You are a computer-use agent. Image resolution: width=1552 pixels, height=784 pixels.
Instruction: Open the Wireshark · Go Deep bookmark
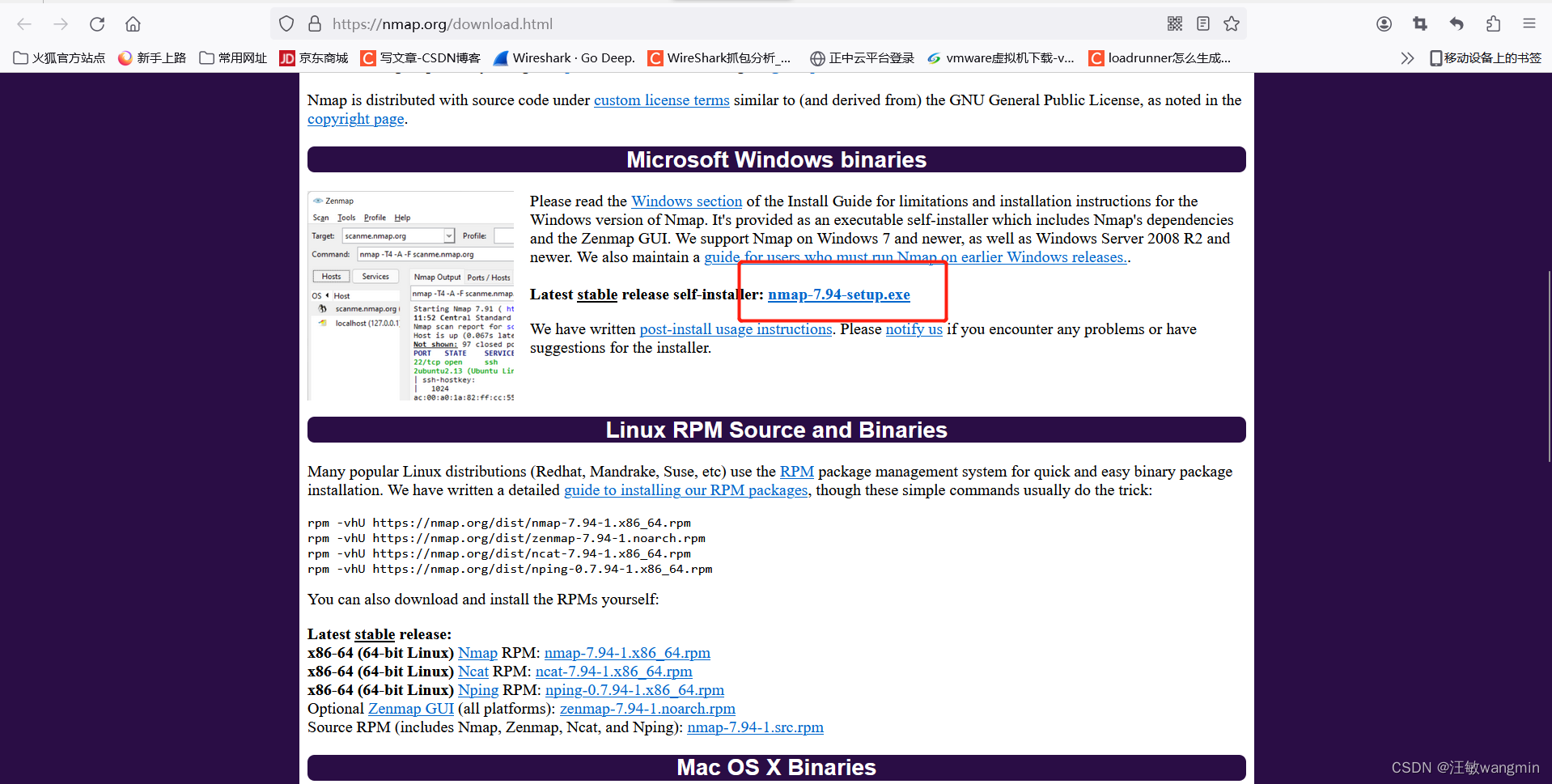click(564, 58)
